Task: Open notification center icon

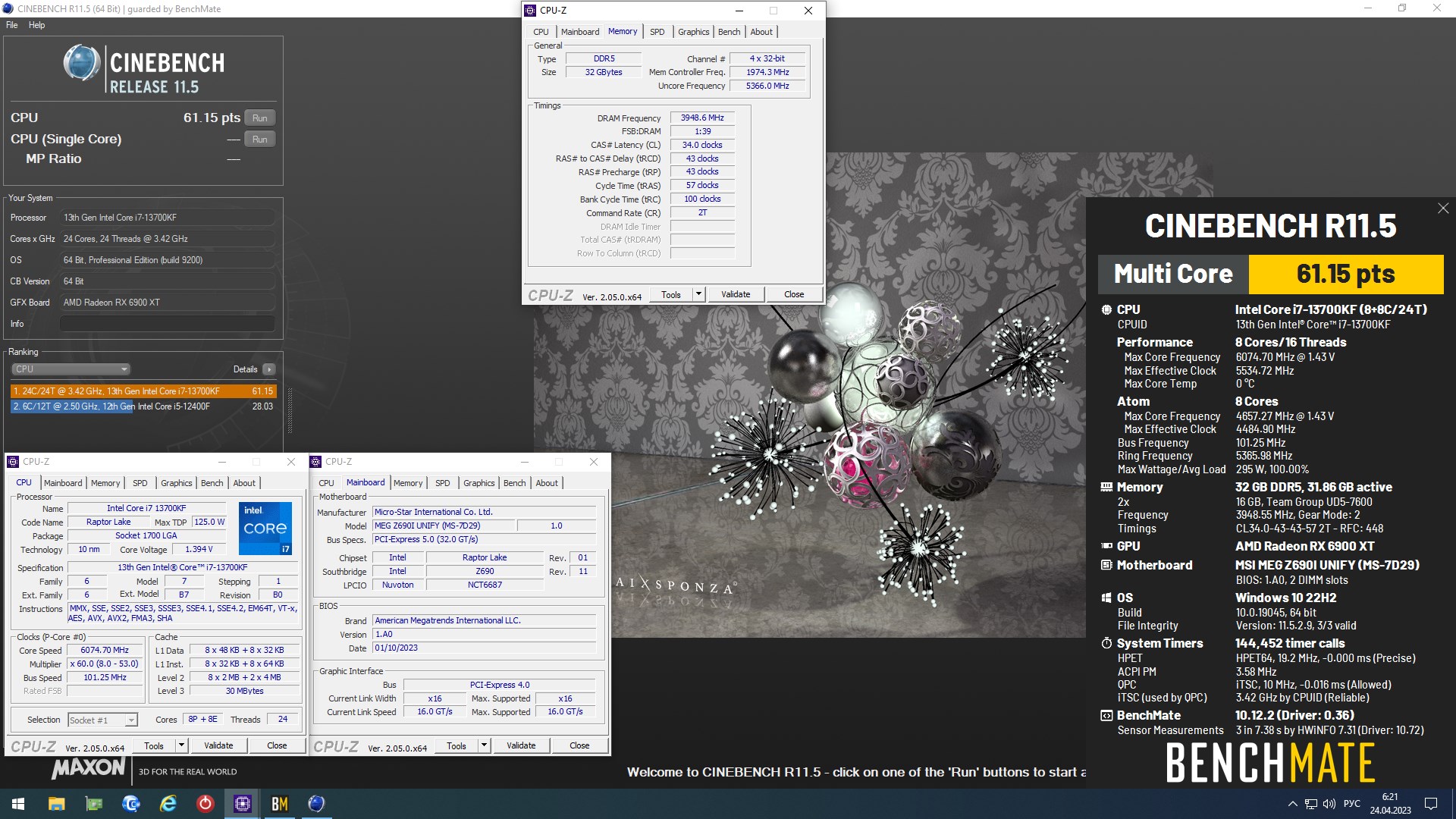Action: 1431,804
